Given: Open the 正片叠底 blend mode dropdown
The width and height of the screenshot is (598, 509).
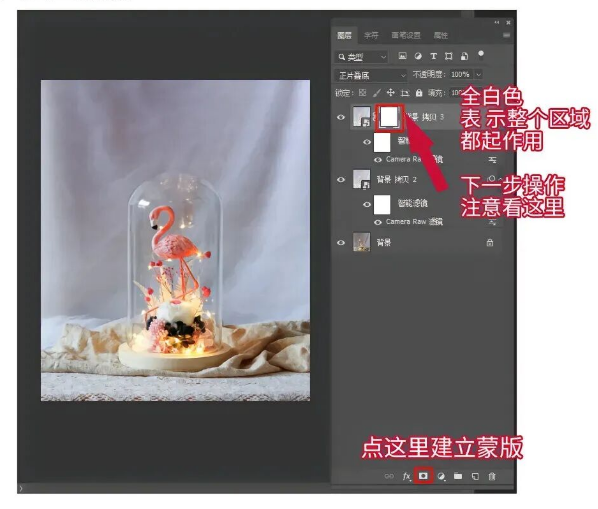Looking at the screenshot, I should tap(371, 75).
